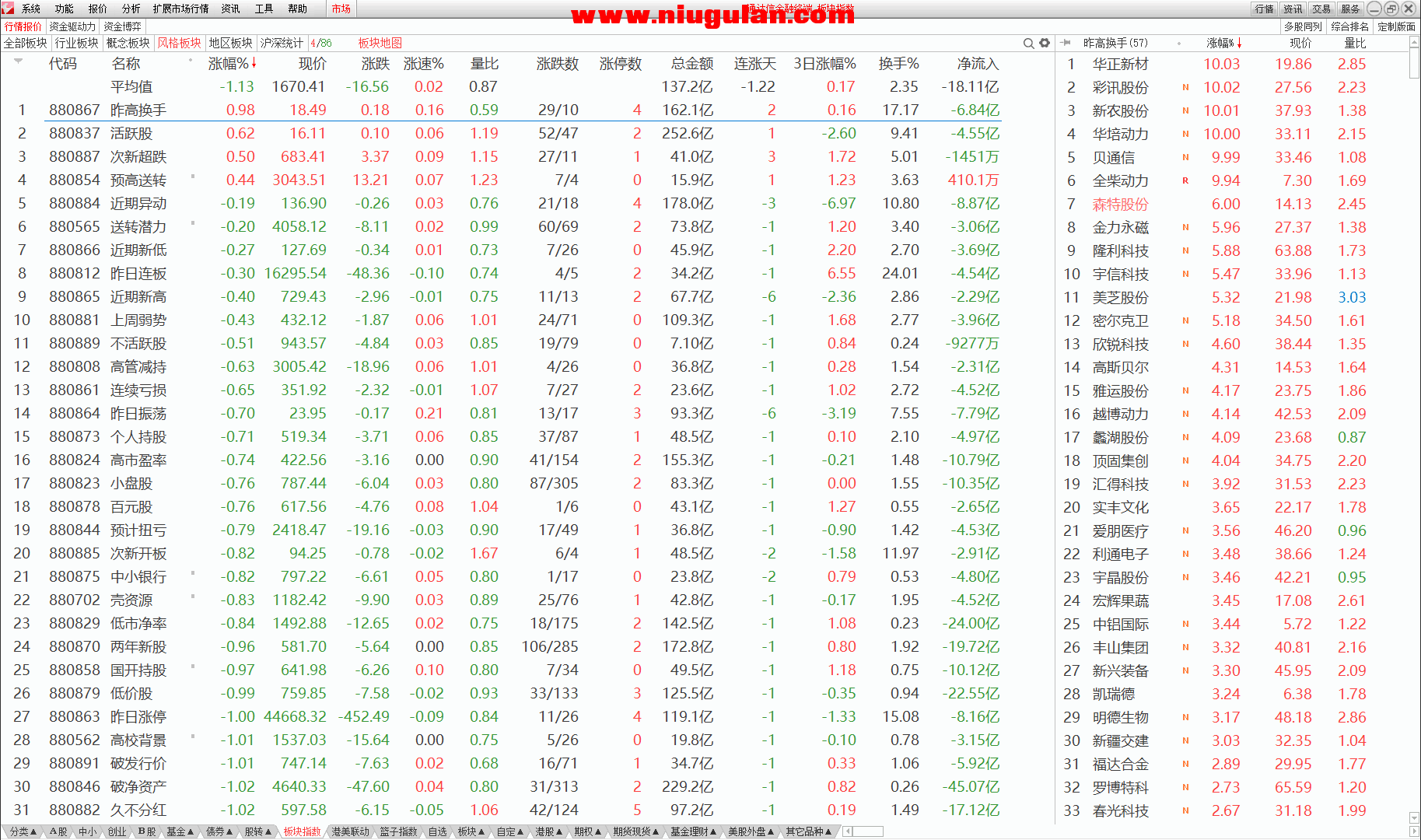
Task: Click the N marker next to 中铝国际
Action: [1185, 624]
